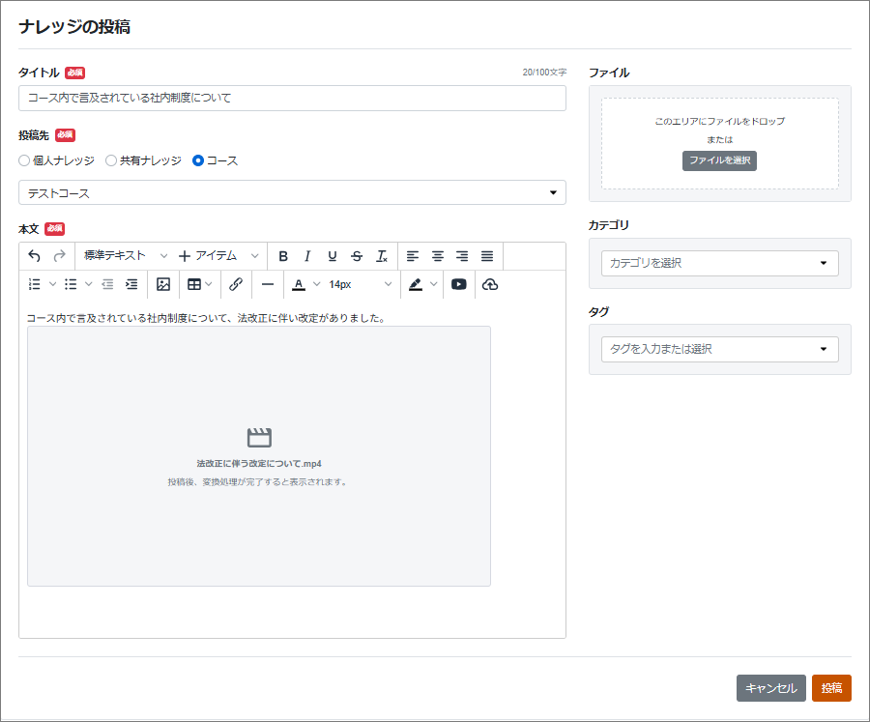Embed a video with the YouTube icon
Image resolution: width=870 pixels, height=722 pixels.
(x=458, y=284)
